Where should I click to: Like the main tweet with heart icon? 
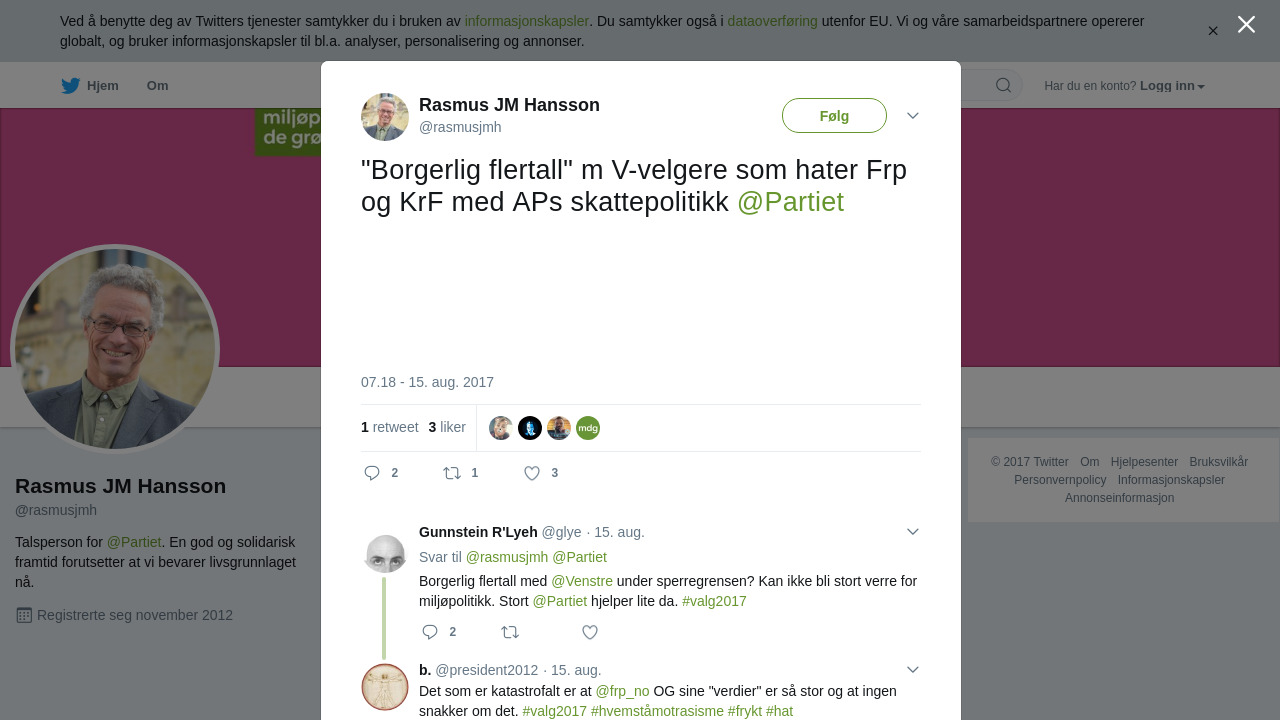tap(532, 473)
